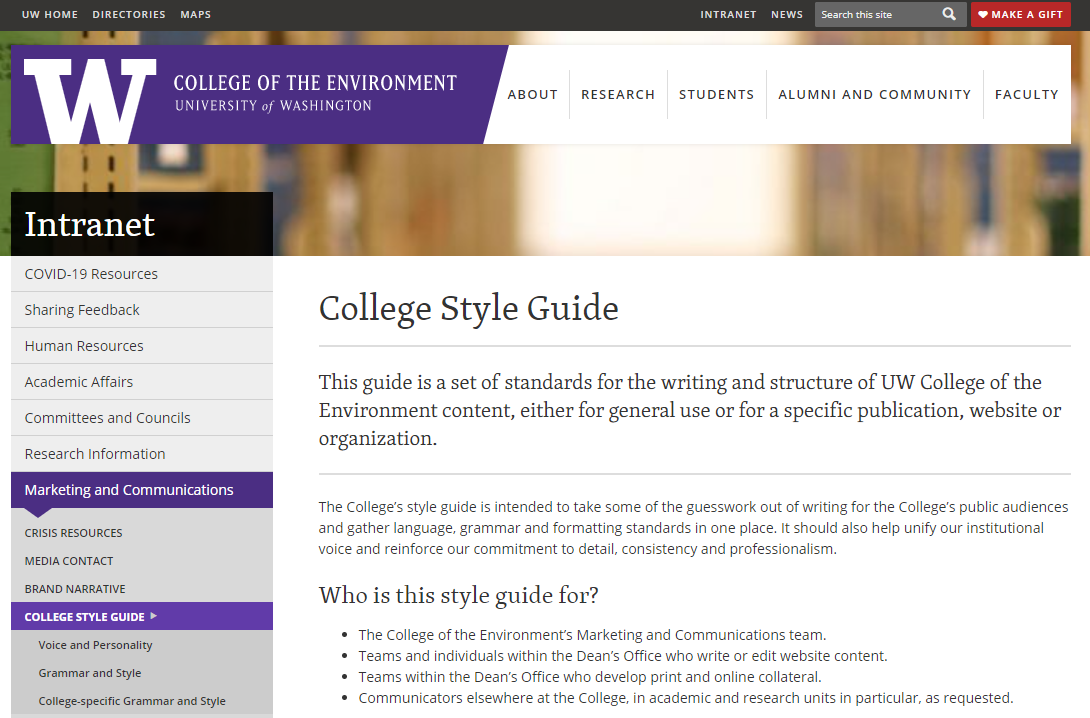Open Brand Narrative submenu item
The height and width of the screenshot is (718, 1090).
pyautogui.click(x=75, y=589)
